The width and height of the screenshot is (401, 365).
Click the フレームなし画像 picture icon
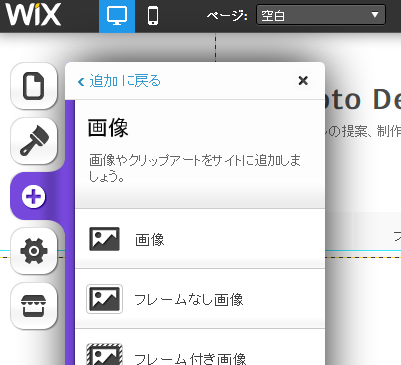(x=104, y=299)
